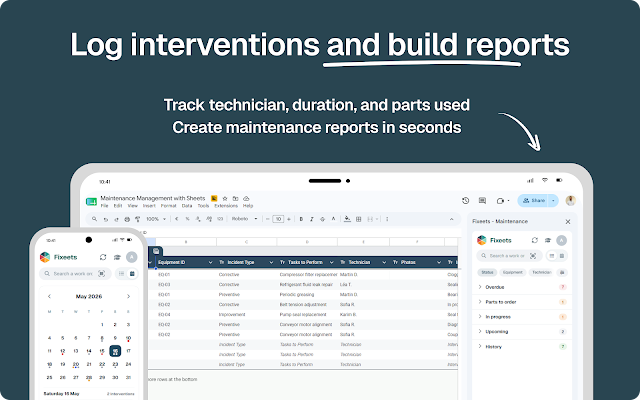Close the Fixeets - Maintenance sidebar
Viewport: 640px width, 400px height.
click(x=568, y=222)
